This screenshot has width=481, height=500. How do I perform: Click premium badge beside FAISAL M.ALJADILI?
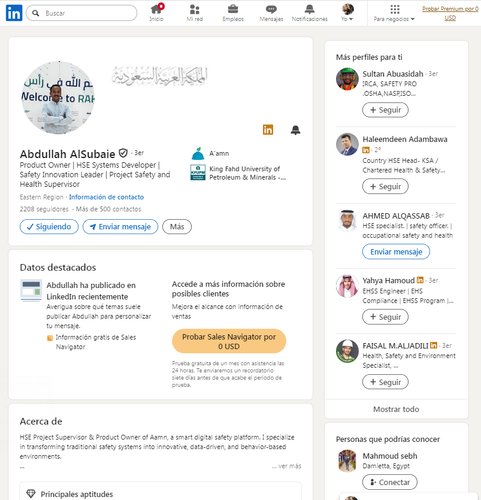tap(433, 345)
